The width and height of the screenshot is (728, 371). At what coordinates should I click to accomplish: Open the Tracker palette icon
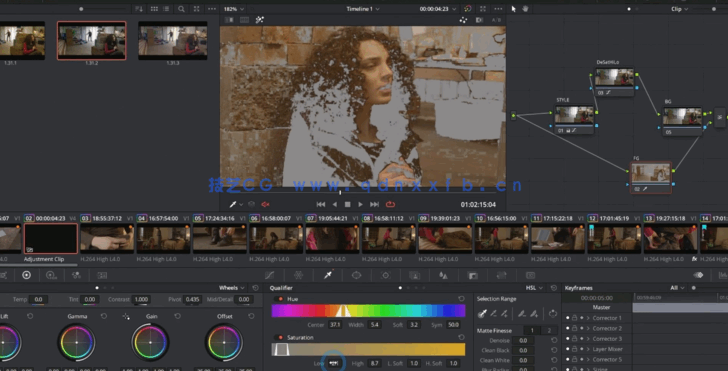coord(385,275)
